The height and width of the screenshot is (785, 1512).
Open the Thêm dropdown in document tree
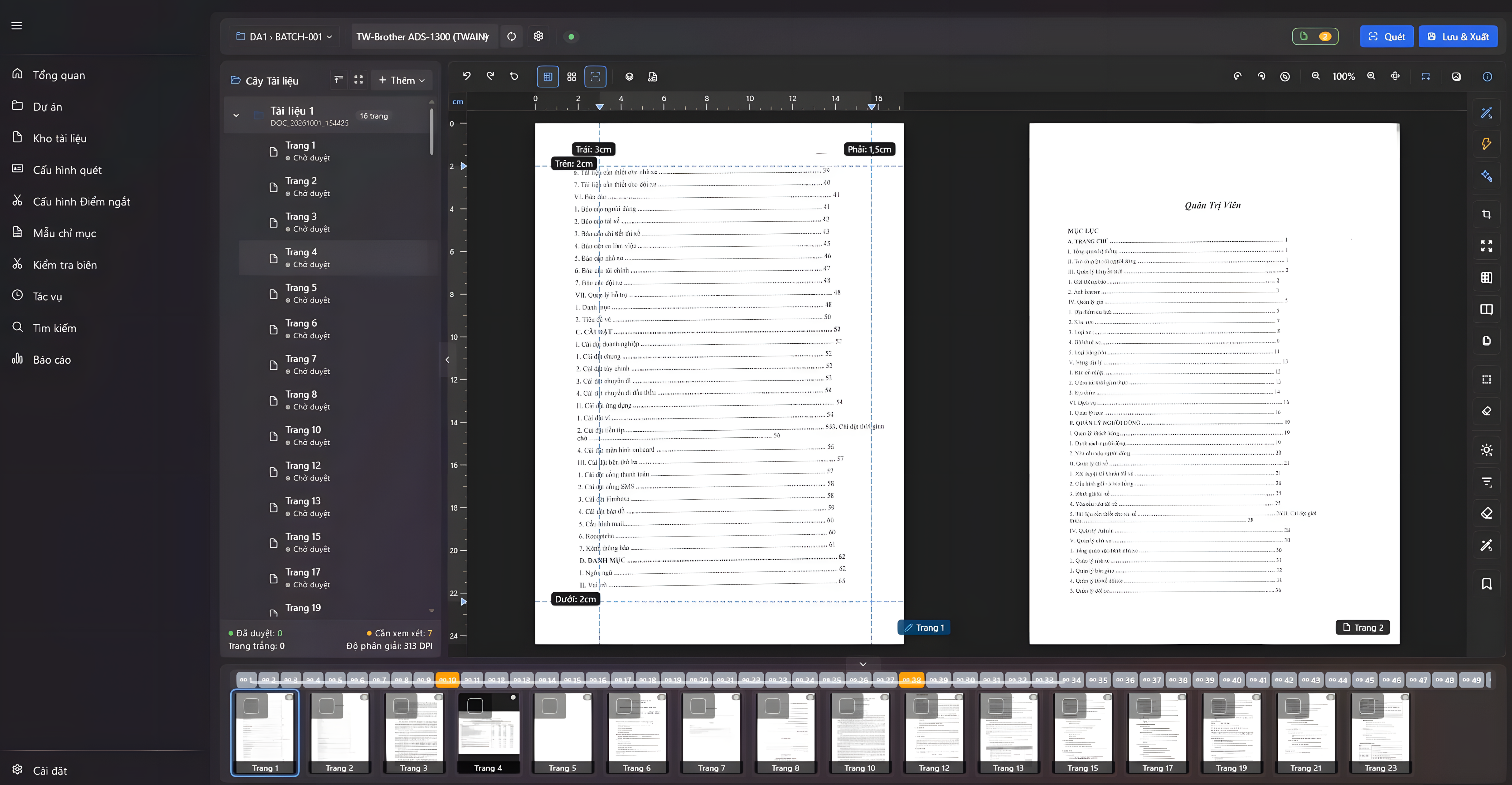(401, 80)
